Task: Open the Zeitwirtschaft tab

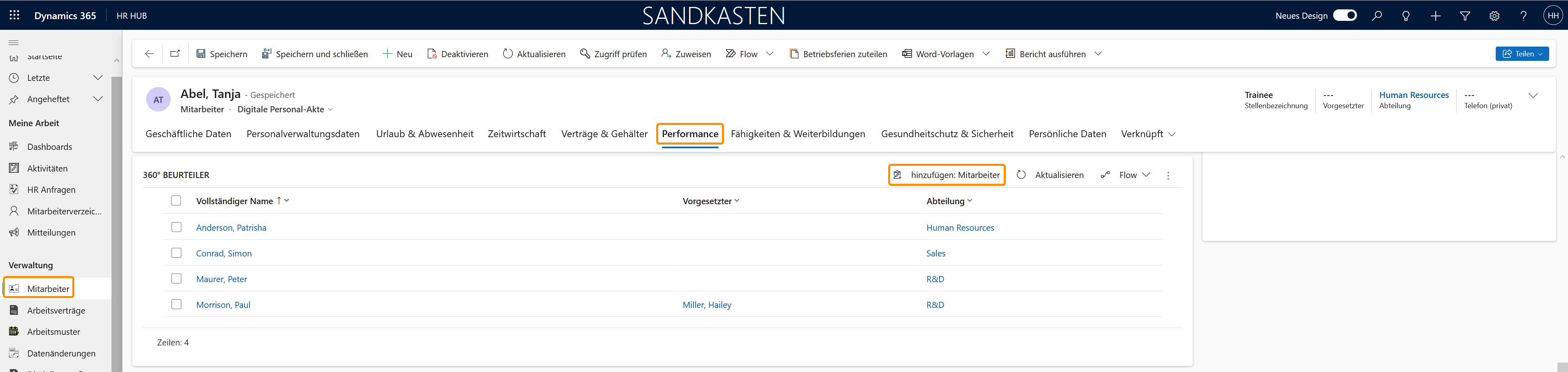Action: tap(516, 134)
